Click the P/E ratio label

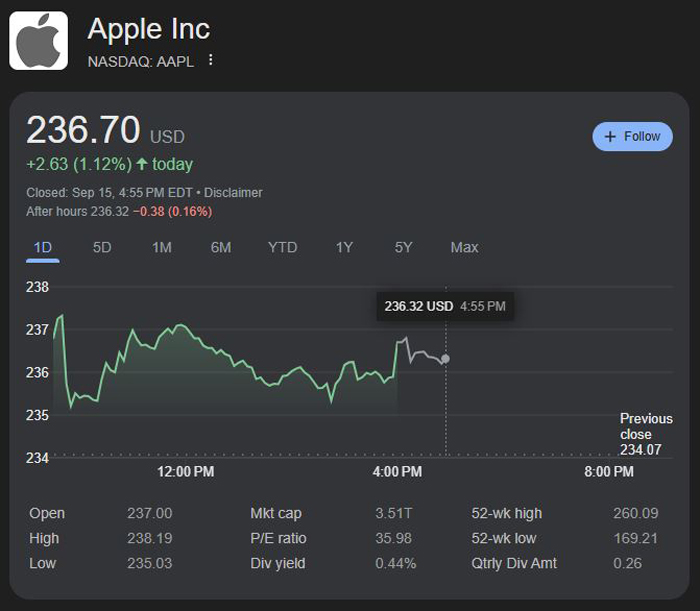(x=278, y=538)
